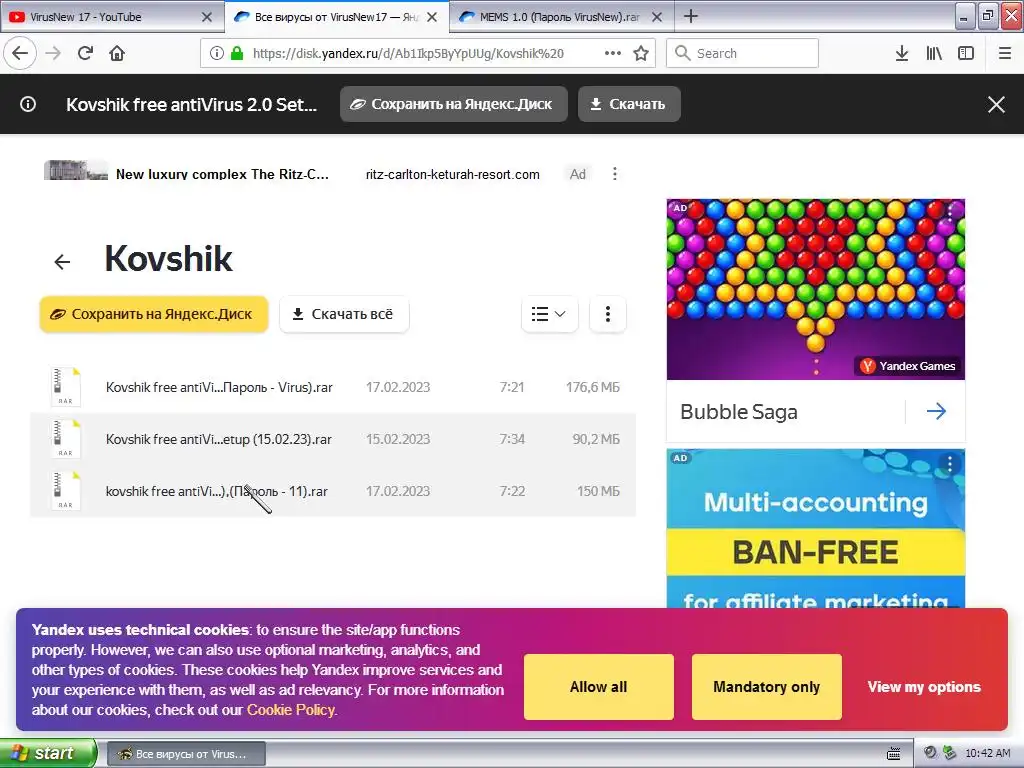1024x768 pixels.
Task: Click the Скачать всё button
Action: click(x=344, y=314)
